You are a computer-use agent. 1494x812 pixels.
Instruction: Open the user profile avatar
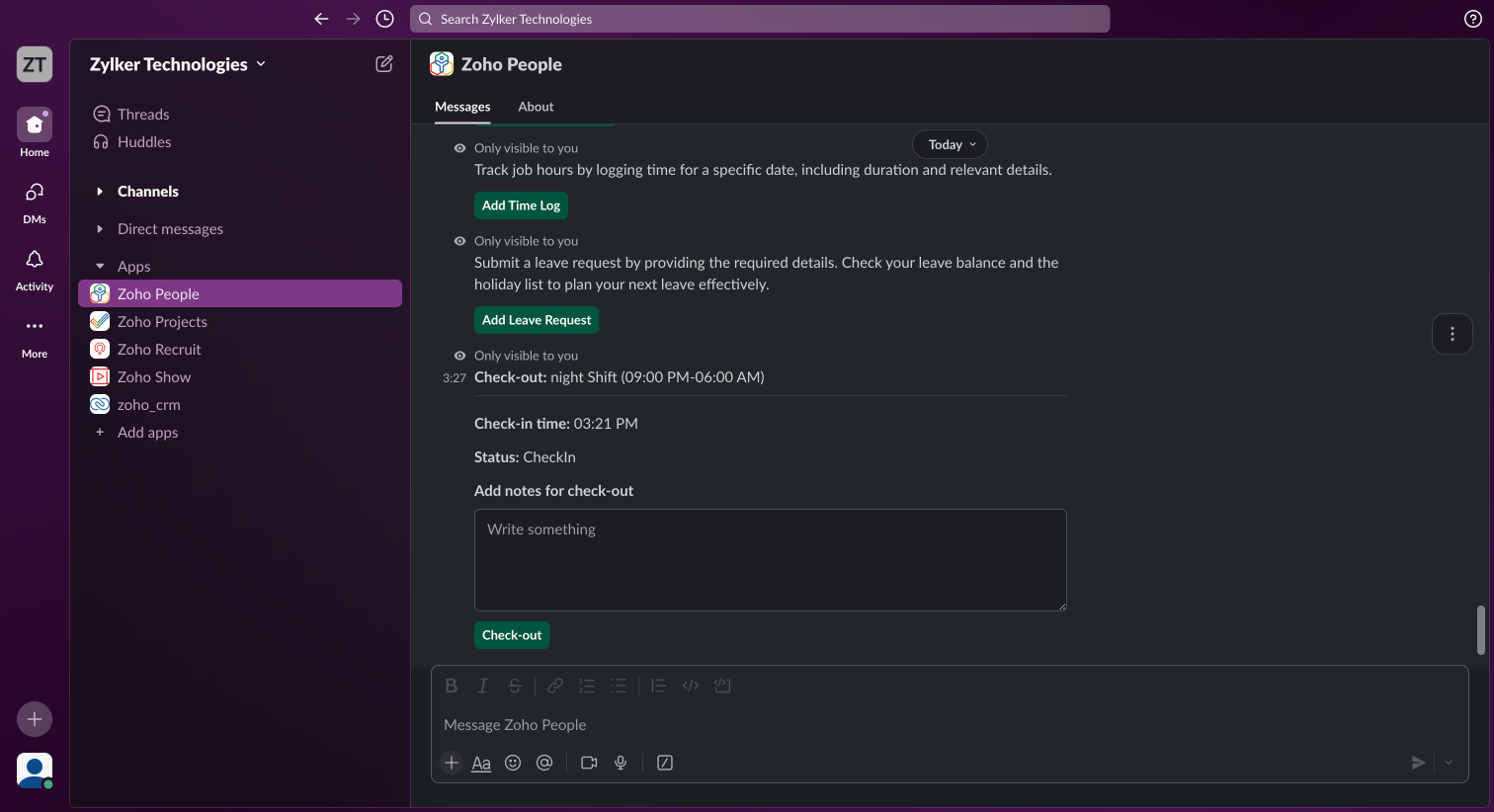pyautogui.click(x=35, y=771)
